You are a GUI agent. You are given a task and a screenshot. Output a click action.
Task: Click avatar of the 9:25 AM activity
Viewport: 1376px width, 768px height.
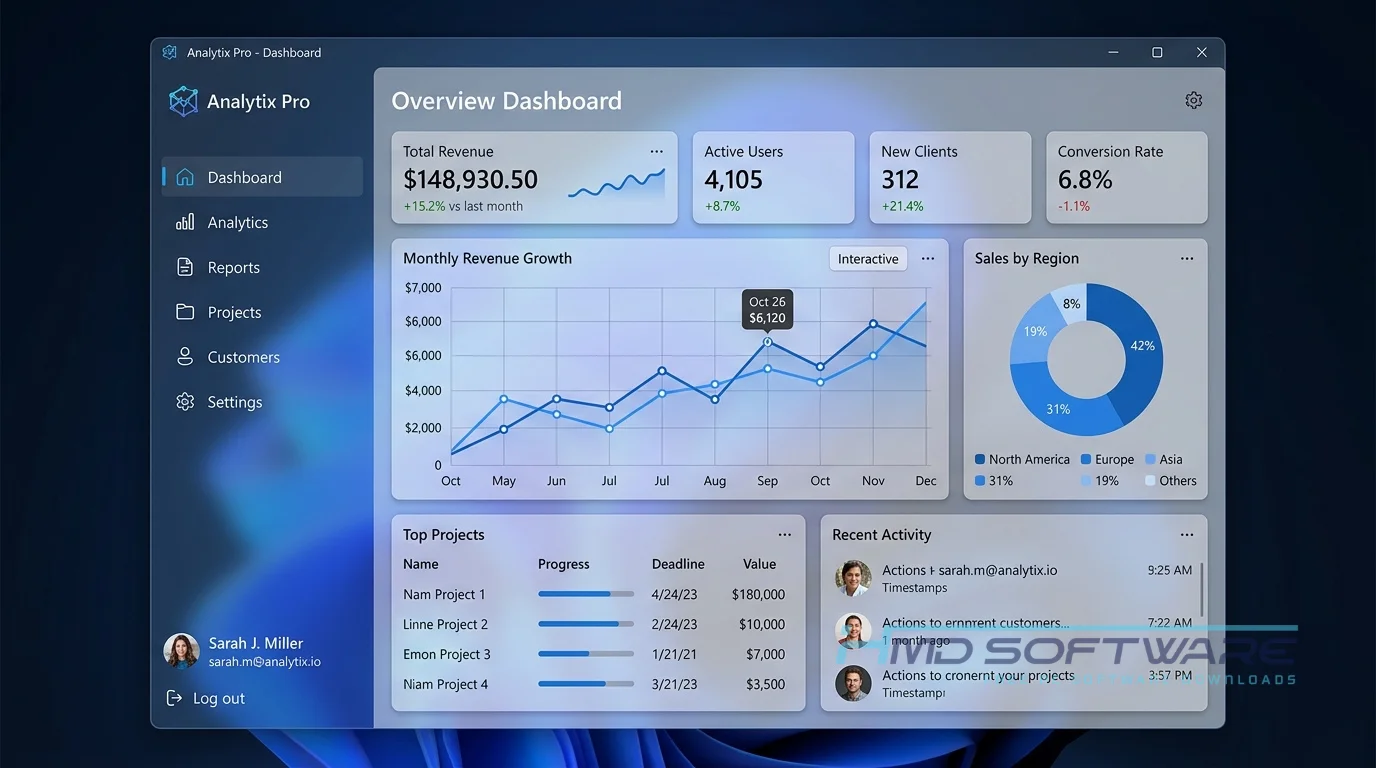click(x=853, y=578)
